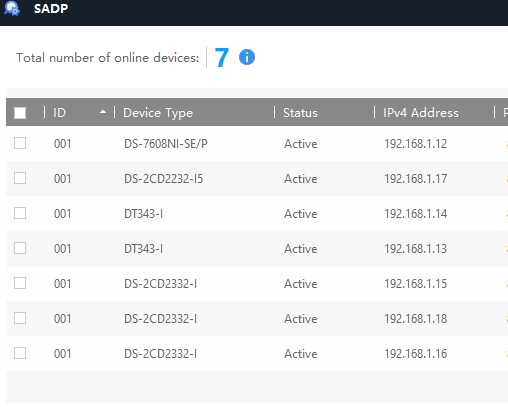Select the DS-2CD2232-I5 device type cell

click(x=163, y=179)
